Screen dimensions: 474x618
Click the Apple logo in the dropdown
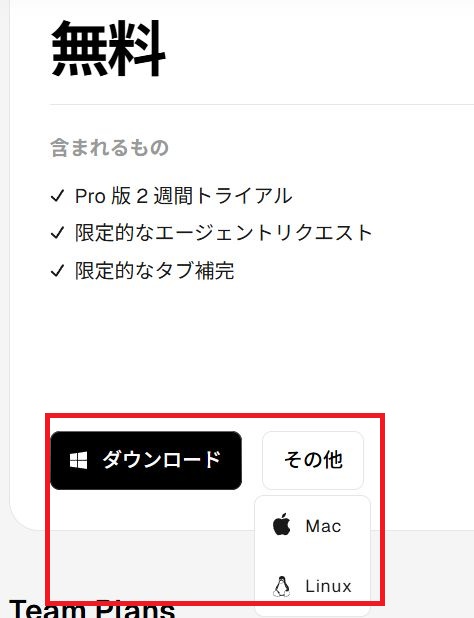click(x=282, y=525)
